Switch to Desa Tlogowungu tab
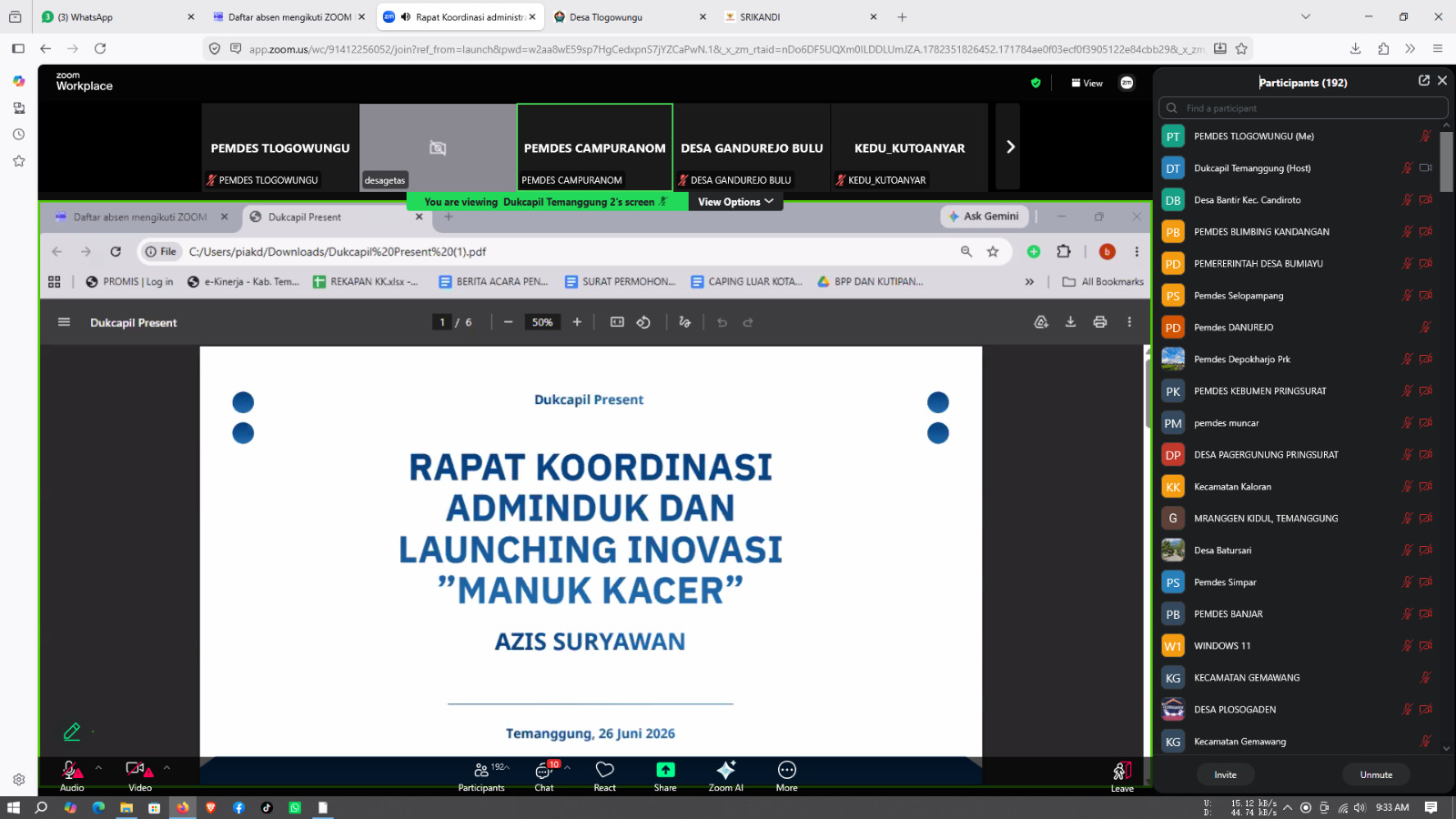This screenshot has width=1456, height=819. coord(630,16)
